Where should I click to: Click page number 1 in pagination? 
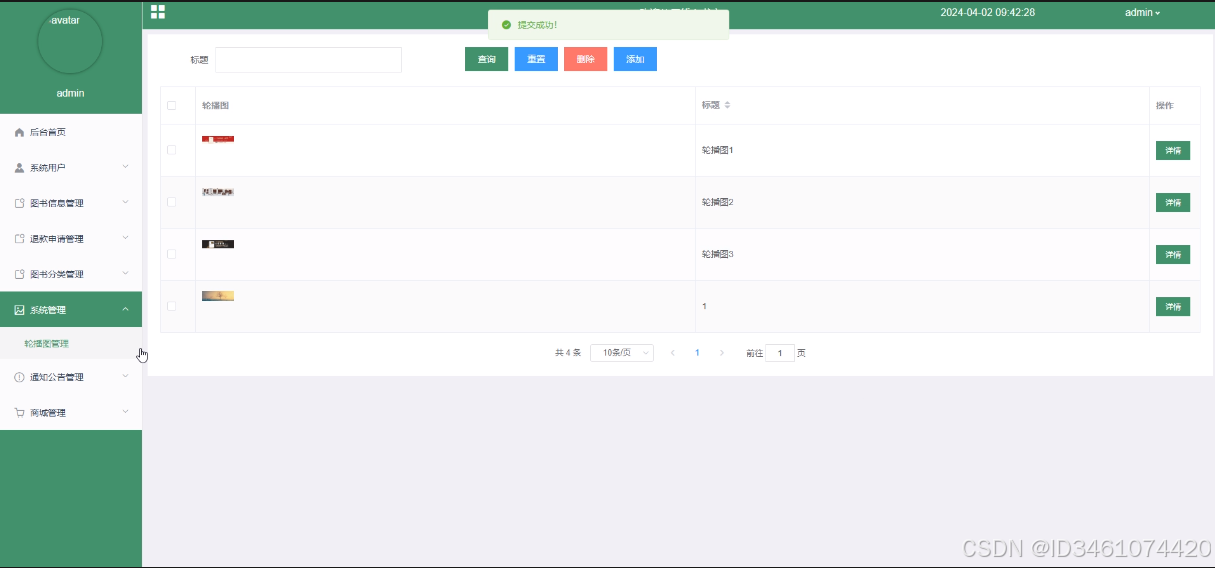(697, 353)
